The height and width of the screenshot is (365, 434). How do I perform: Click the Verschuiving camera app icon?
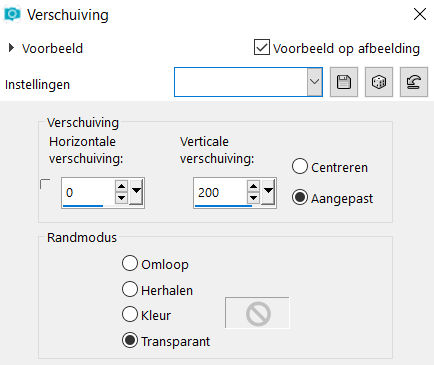click(x=12, y=14)
